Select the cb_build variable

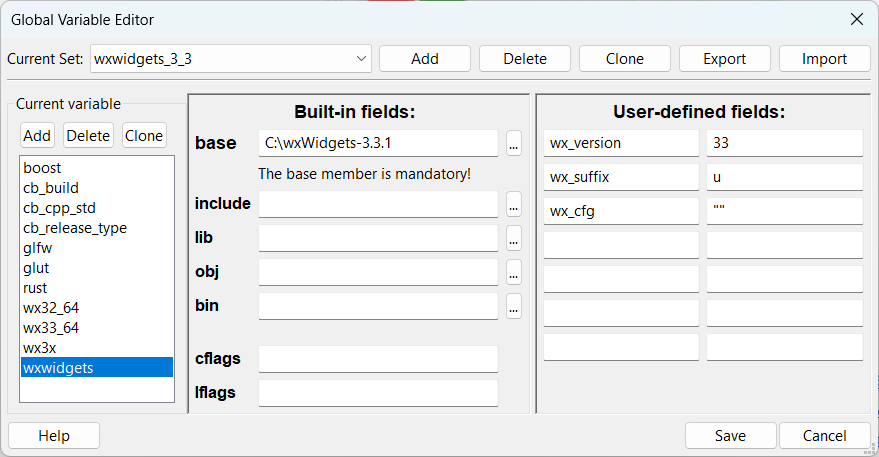pos(97,188)
